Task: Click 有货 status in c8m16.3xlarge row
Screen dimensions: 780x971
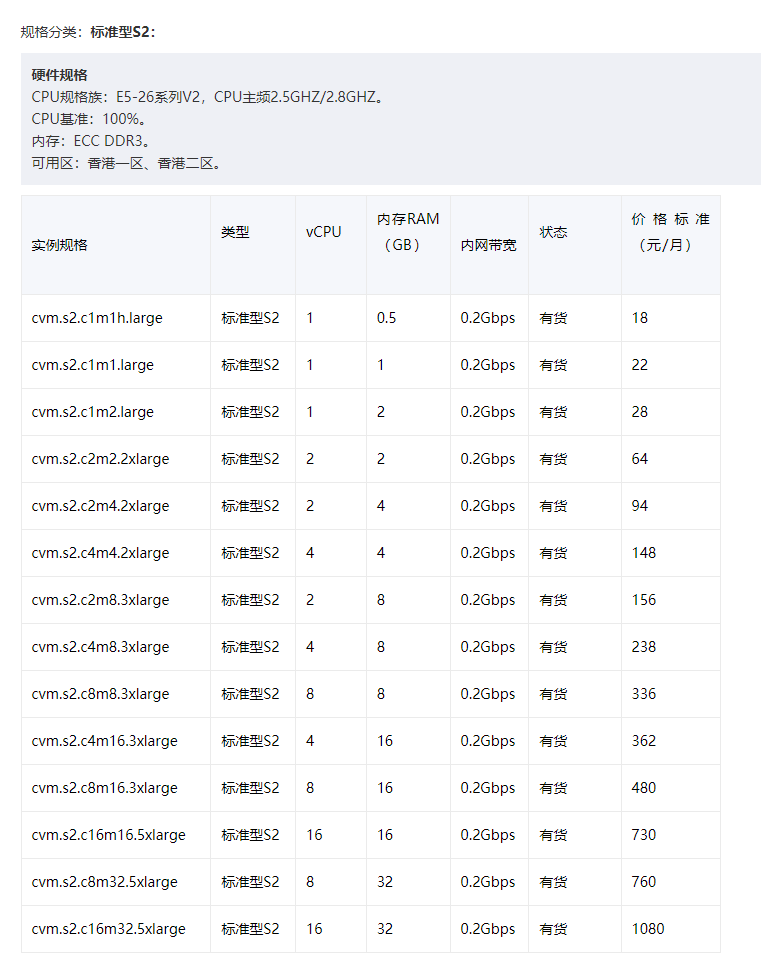Action: pyautogui.click(x=553, y=789)
